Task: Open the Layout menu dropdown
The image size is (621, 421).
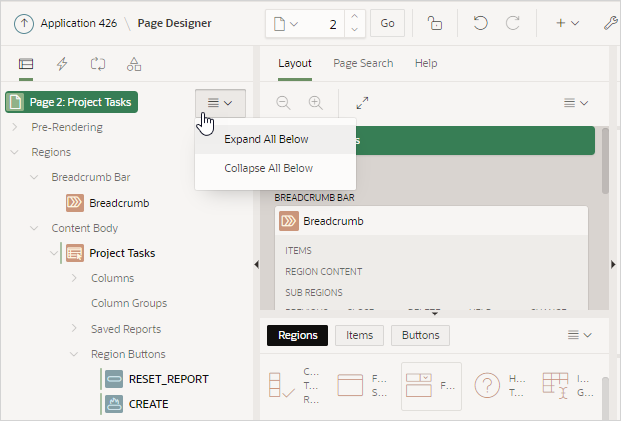Action: click(575, 103)
